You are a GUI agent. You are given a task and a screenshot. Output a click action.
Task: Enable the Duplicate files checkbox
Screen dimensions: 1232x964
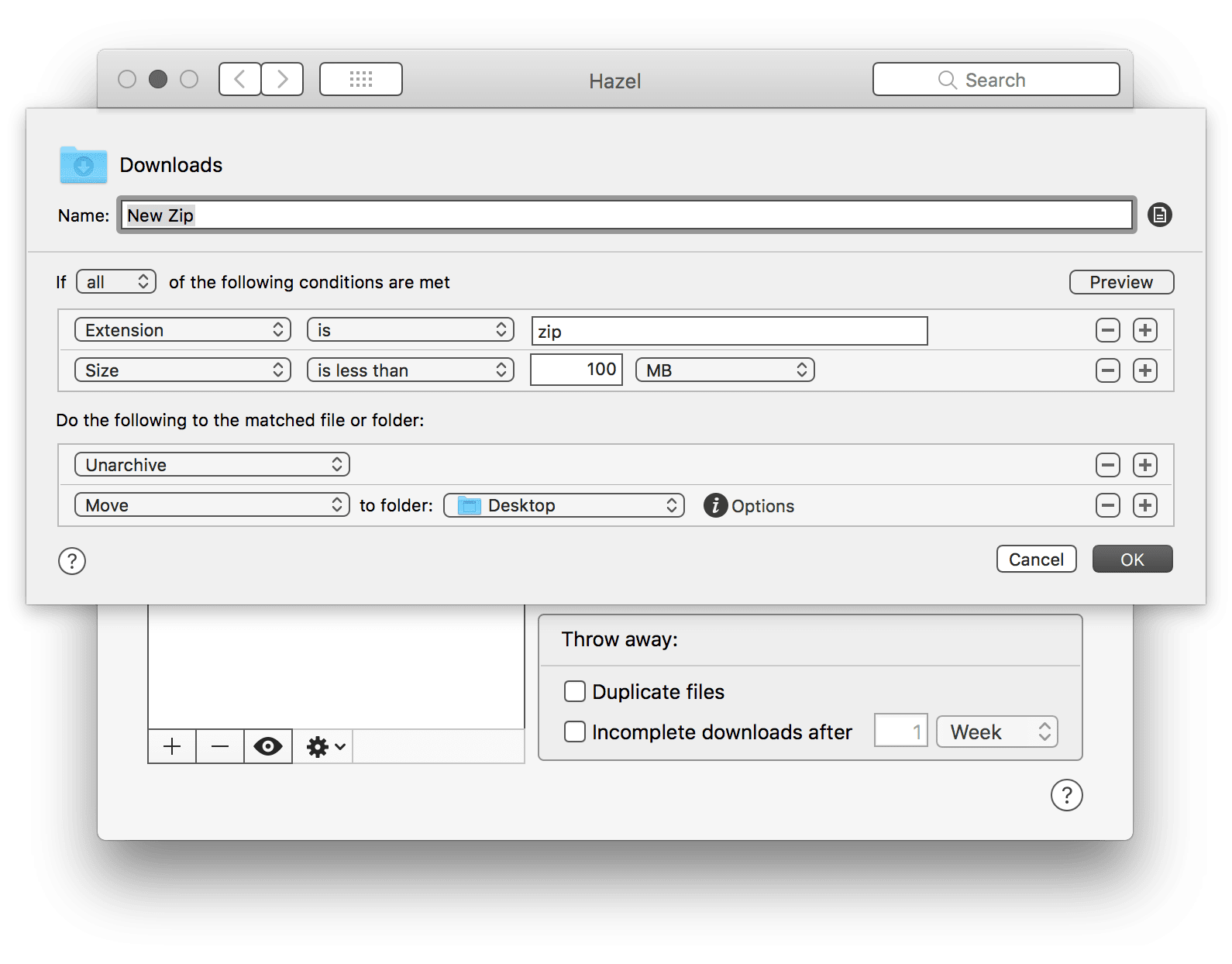tap(575, 691)
